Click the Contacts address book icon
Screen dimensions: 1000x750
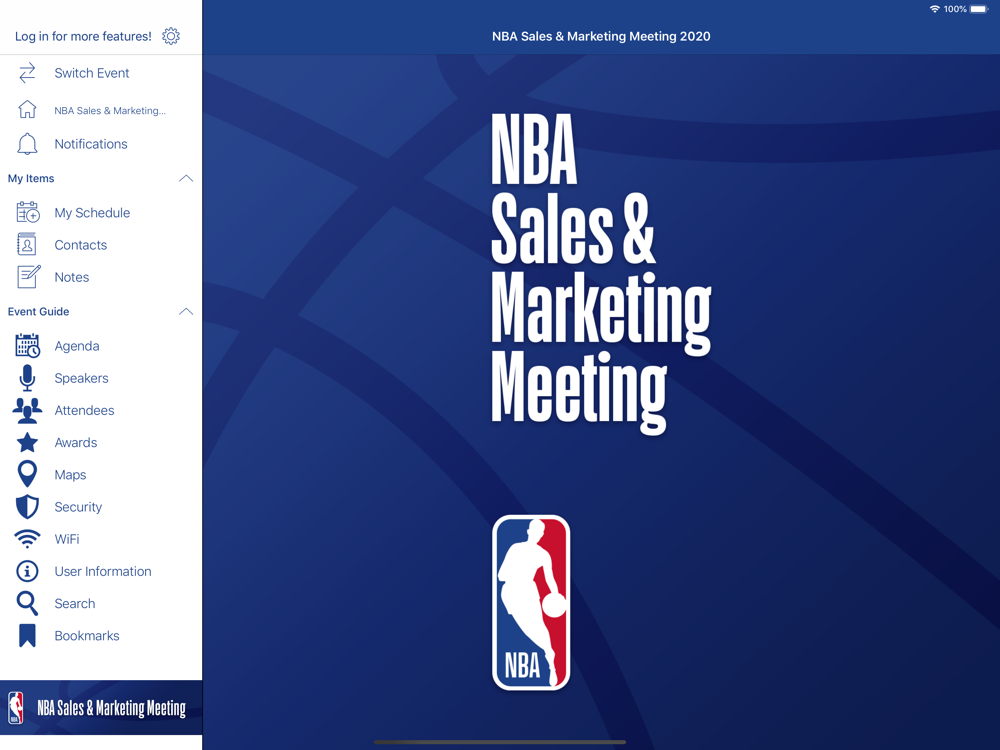27,245
